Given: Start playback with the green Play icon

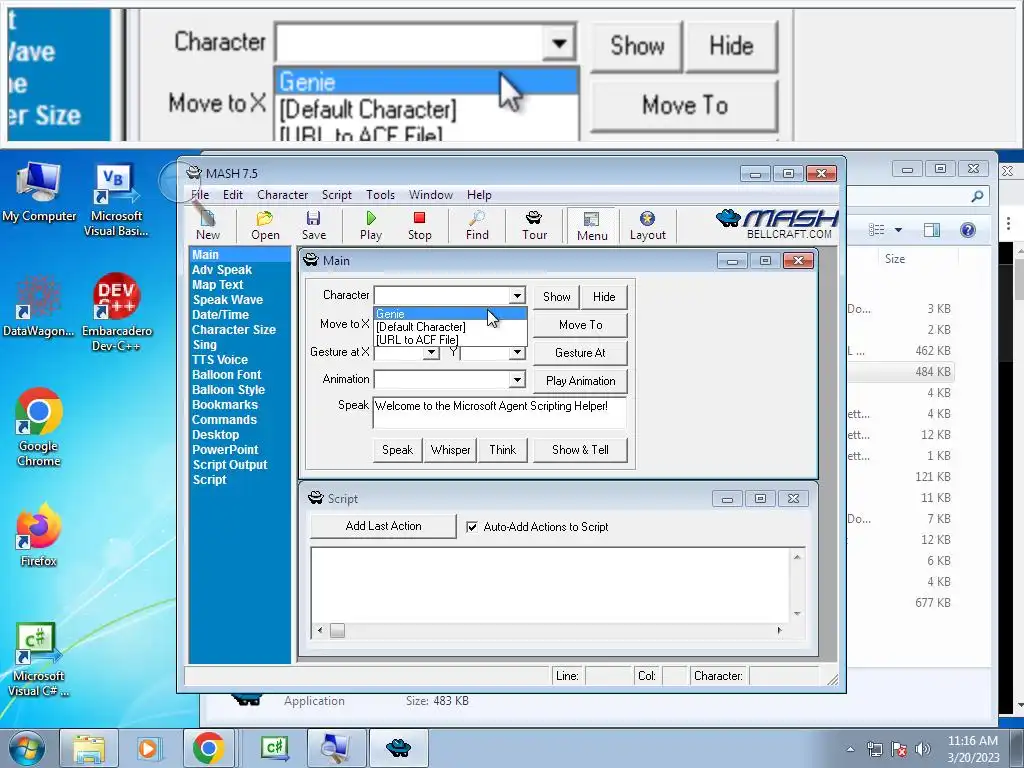Looking at the screenshot, I should [x=371, y=225].
